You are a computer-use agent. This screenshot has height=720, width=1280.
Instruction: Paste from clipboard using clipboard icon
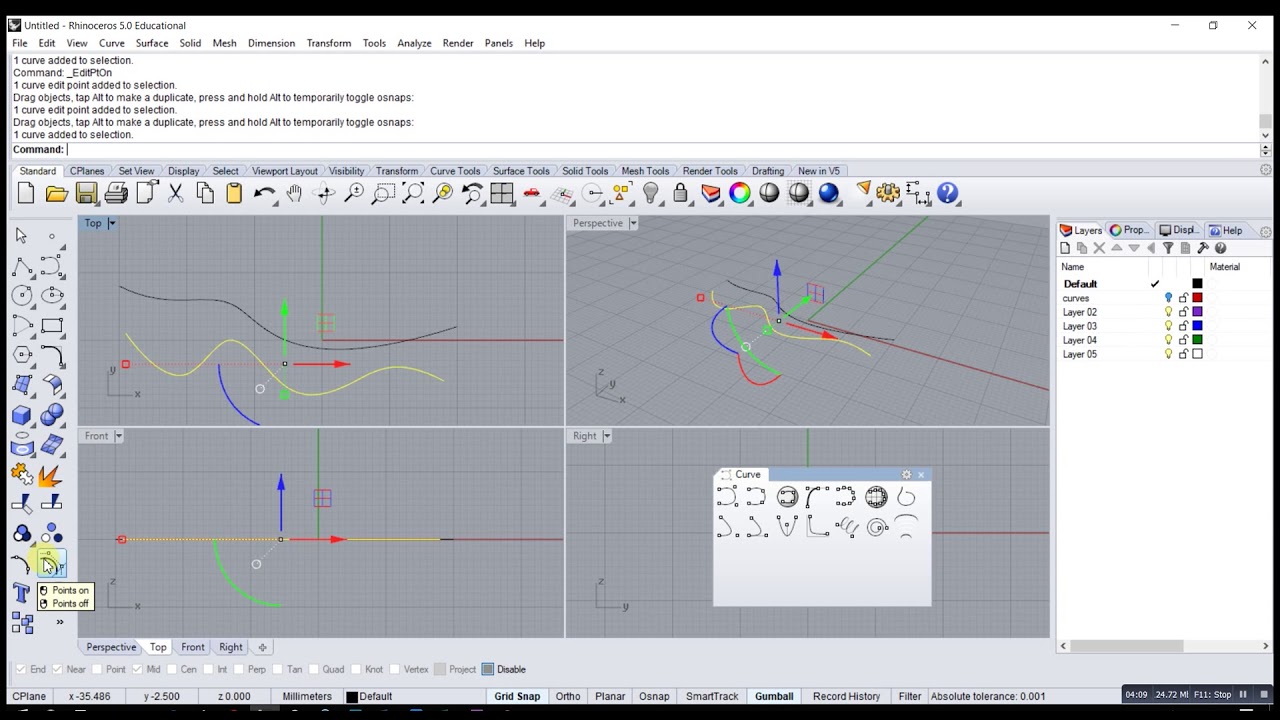pos(234,193)
